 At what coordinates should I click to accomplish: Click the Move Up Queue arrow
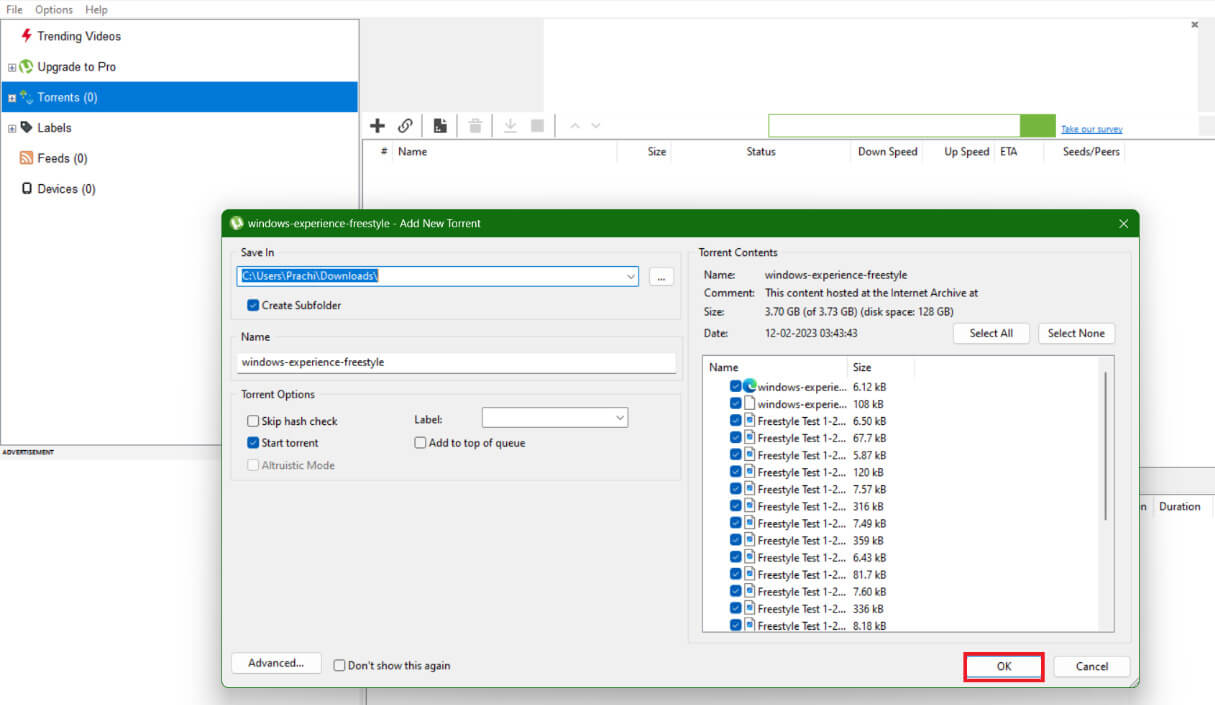574,126
